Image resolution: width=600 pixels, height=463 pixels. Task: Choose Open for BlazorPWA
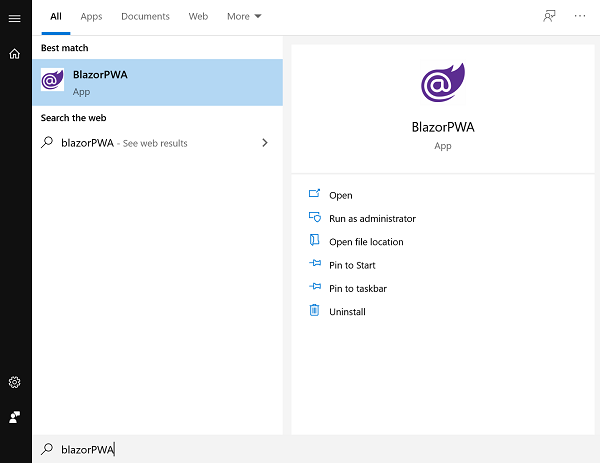click(341, 196)
